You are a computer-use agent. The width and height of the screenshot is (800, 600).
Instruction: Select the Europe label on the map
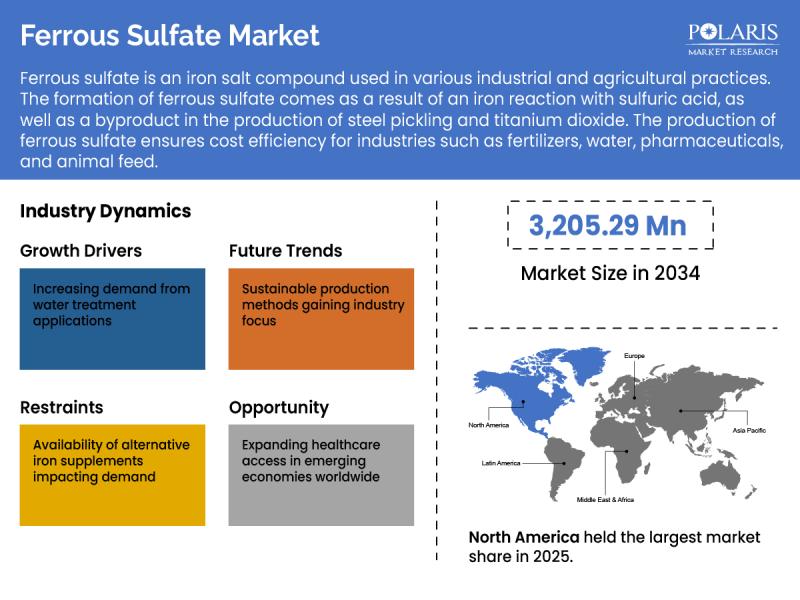[634, 356]
